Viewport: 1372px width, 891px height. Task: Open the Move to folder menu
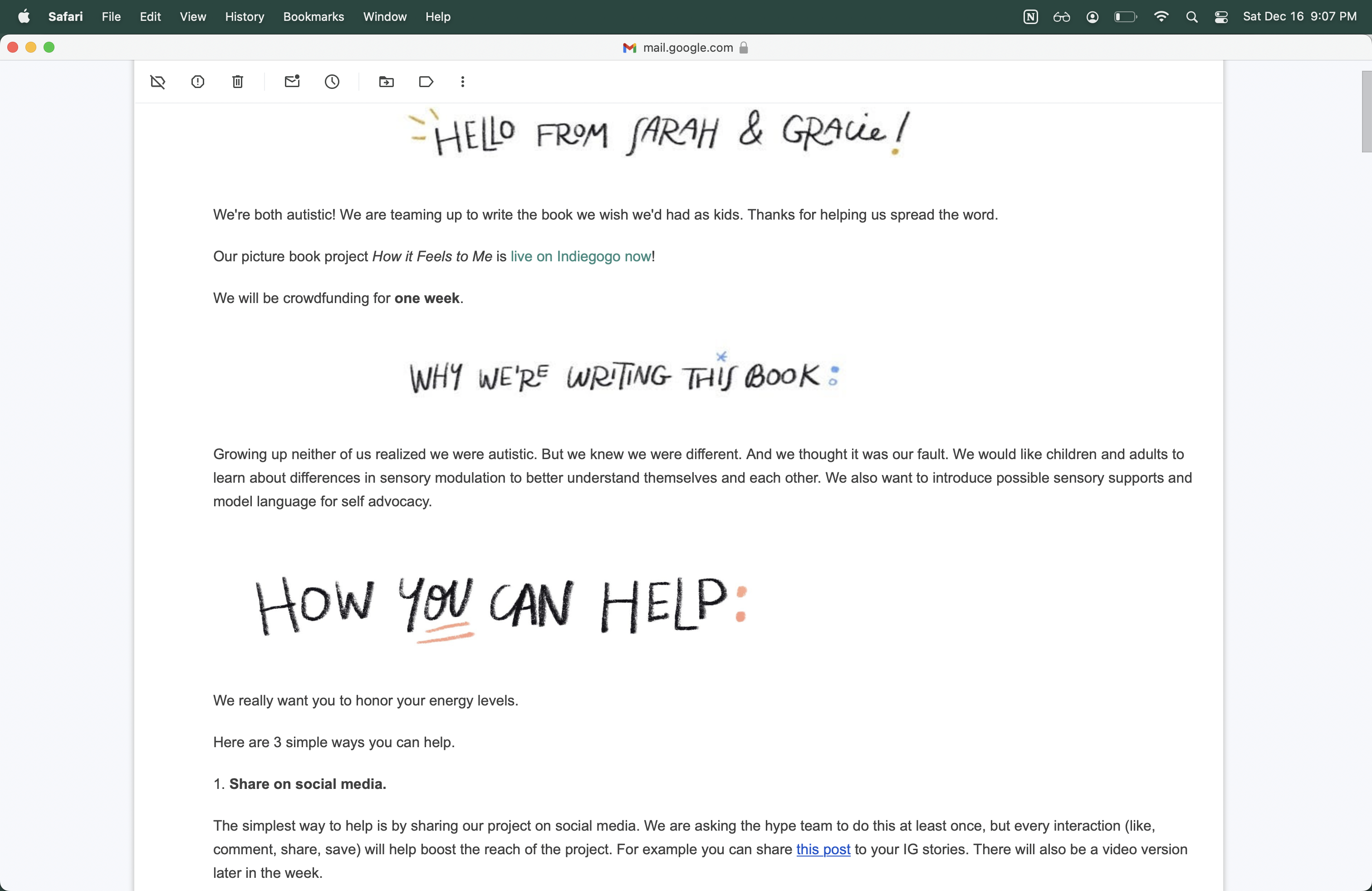pyautogui.click(x=386, y=82)
